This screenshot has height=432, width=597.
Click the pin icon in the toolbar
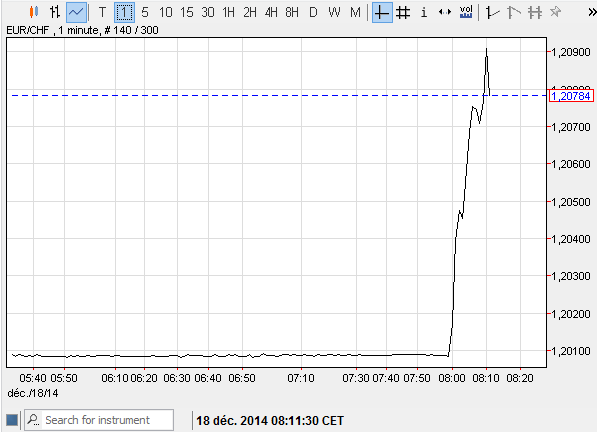(x=555, y=12)
